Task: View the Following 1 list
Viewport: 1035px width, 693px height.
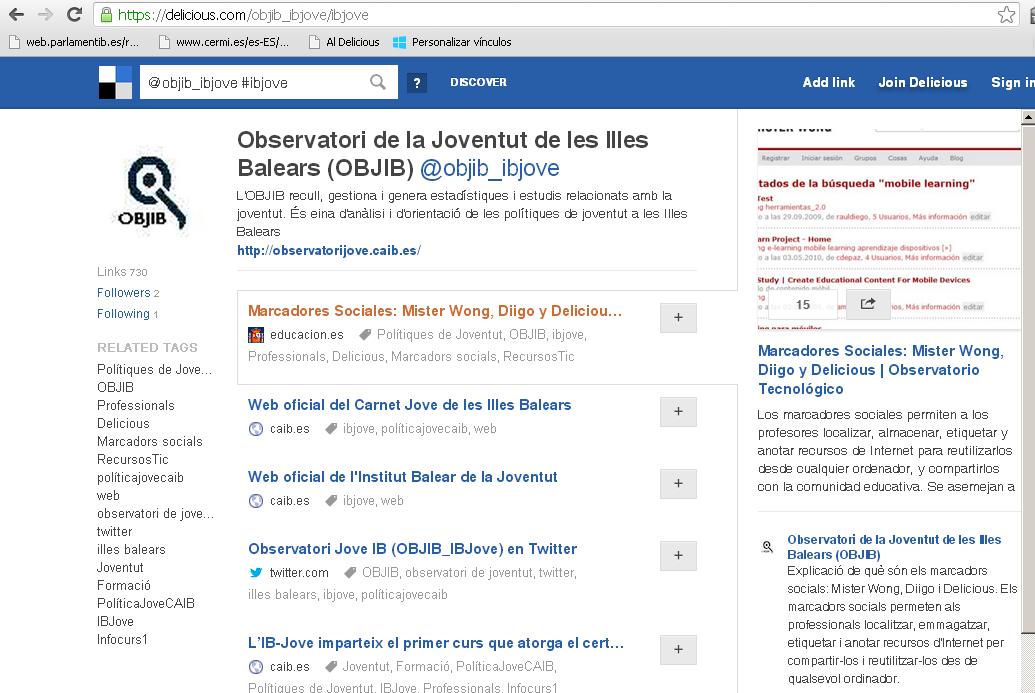Action: click(x=127, y=314)
